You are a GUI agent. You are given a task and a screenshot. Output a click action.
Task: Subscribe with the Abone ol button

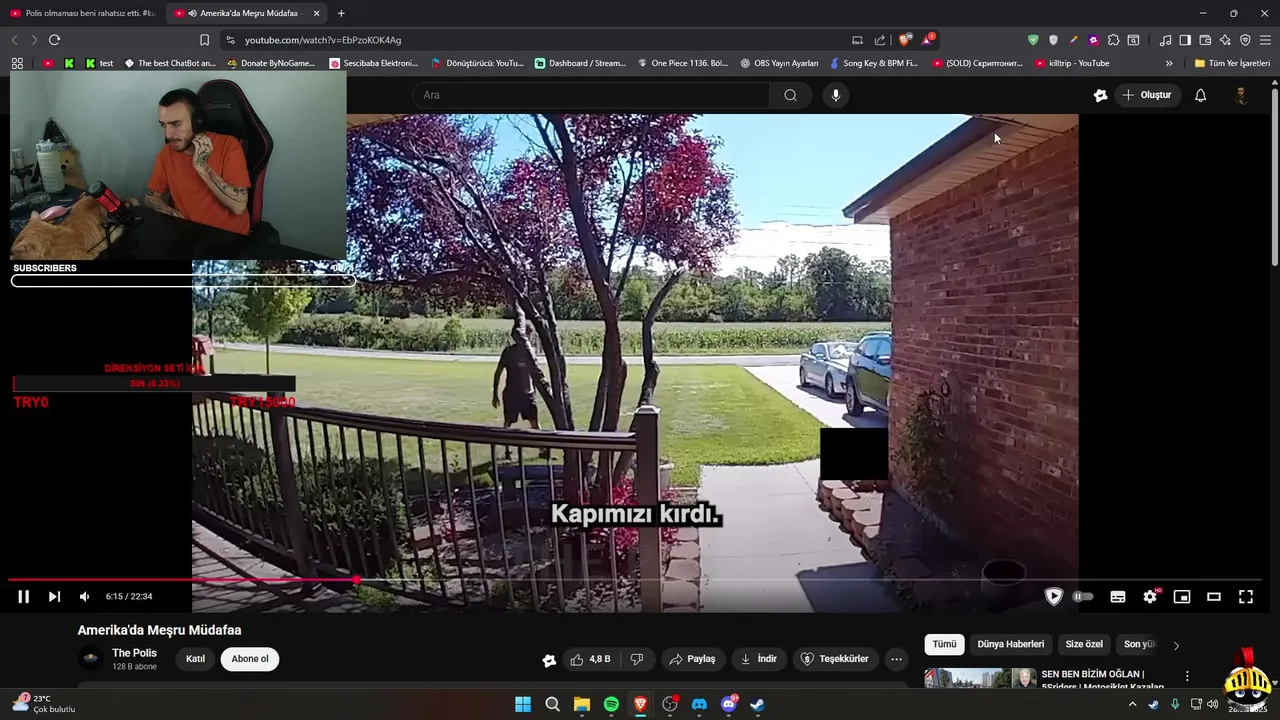pyautogui.click(x=250, y=659)
